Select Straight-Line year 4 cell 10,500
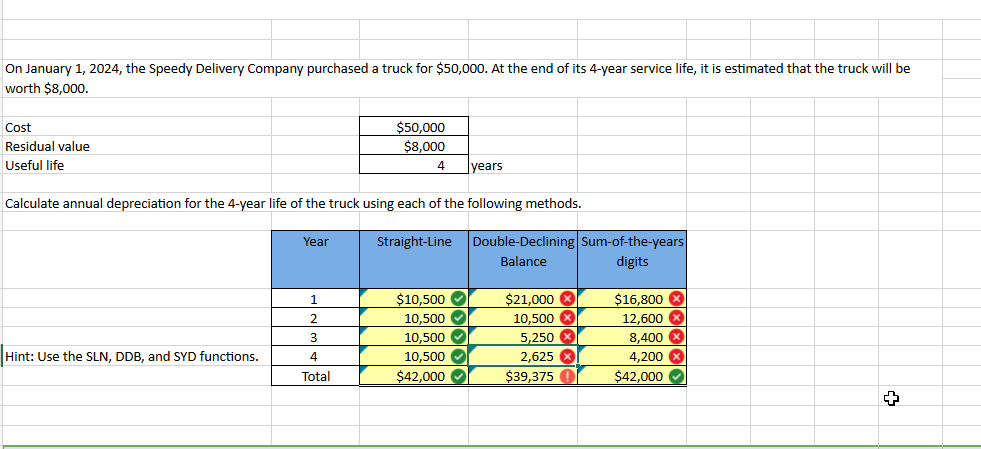The width and height of the screenshot is (981, 449). click(414, 356)
